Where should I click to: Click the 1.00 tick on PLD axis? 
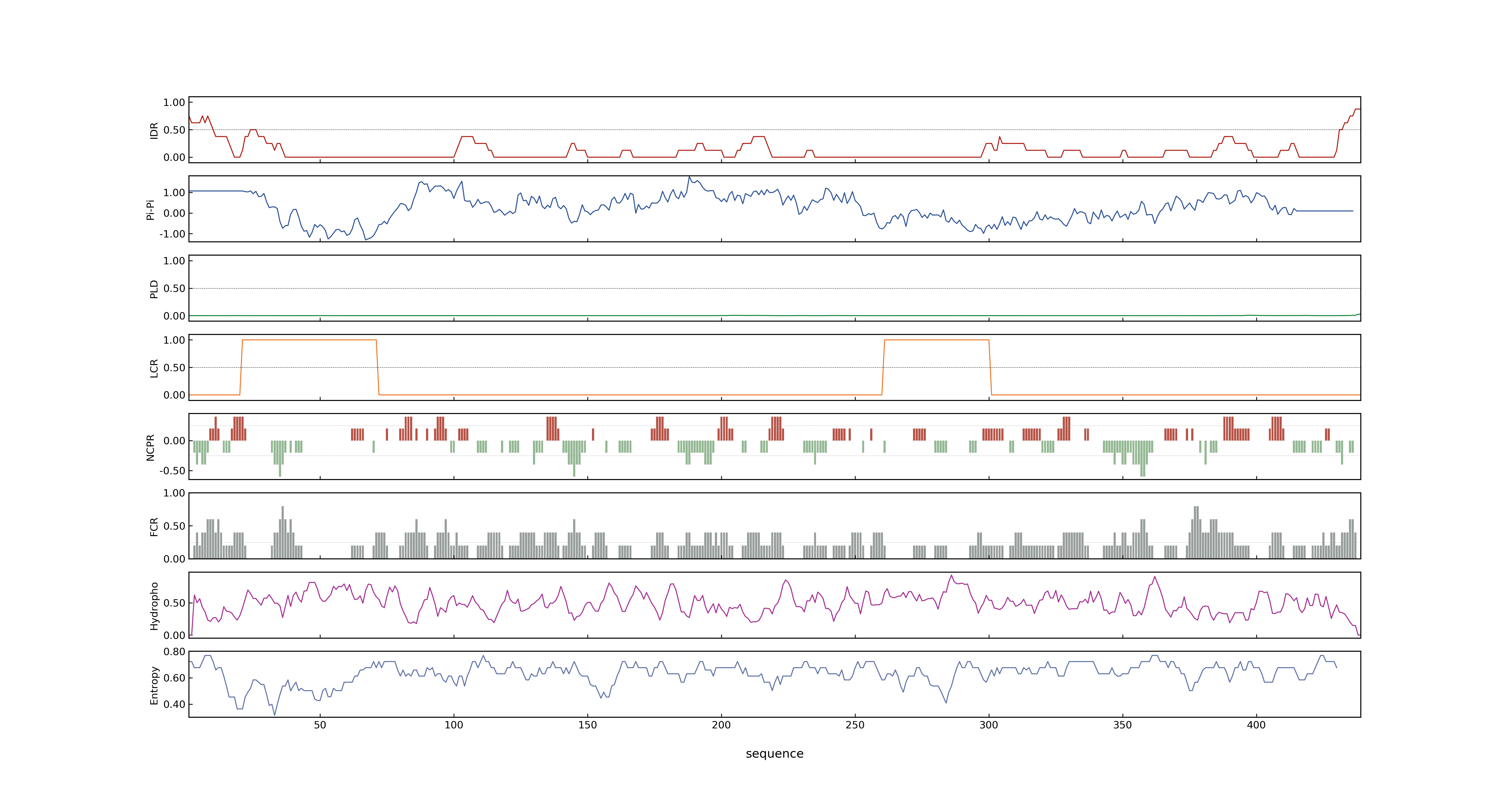[x=174, y=260]
